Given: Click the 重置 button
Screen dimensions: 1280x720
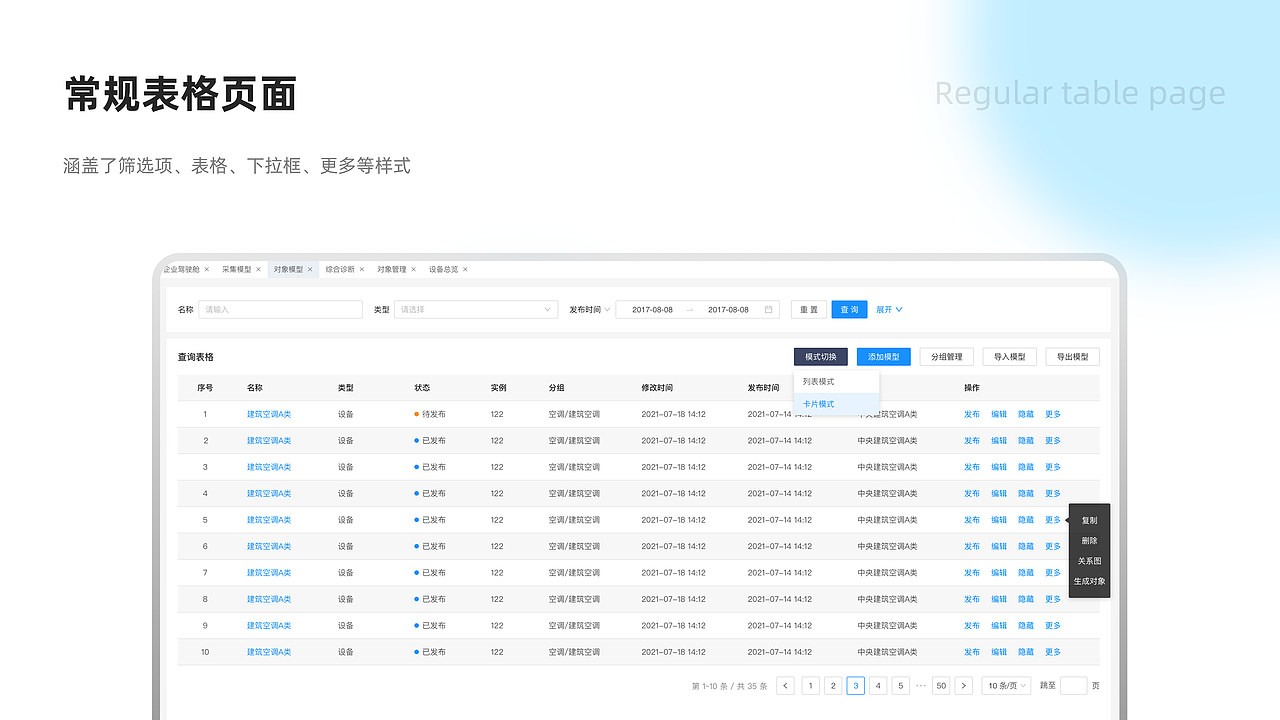Looking at the screenshot, I should pyautogui.click(x=809, y=310).
